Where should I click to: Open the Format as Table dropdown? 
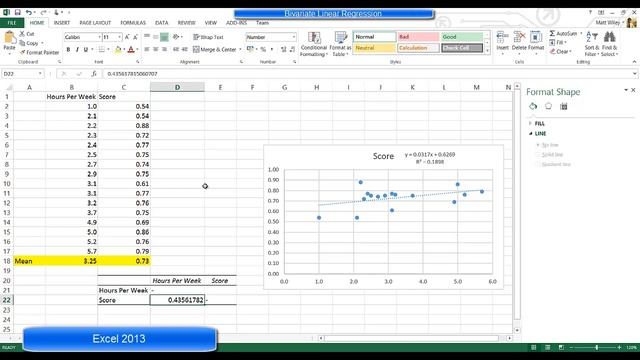click(x=340, y=44)
